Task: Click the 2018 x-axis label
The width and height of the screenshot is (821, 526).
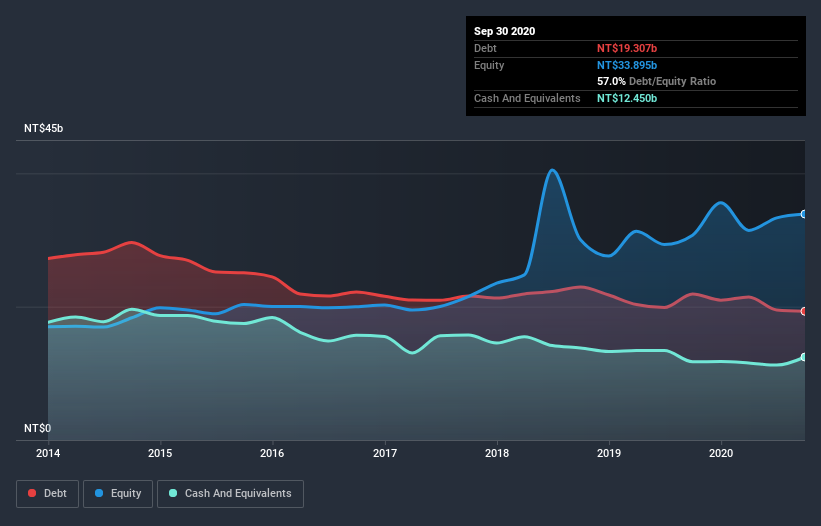Action: click(497, 453)
